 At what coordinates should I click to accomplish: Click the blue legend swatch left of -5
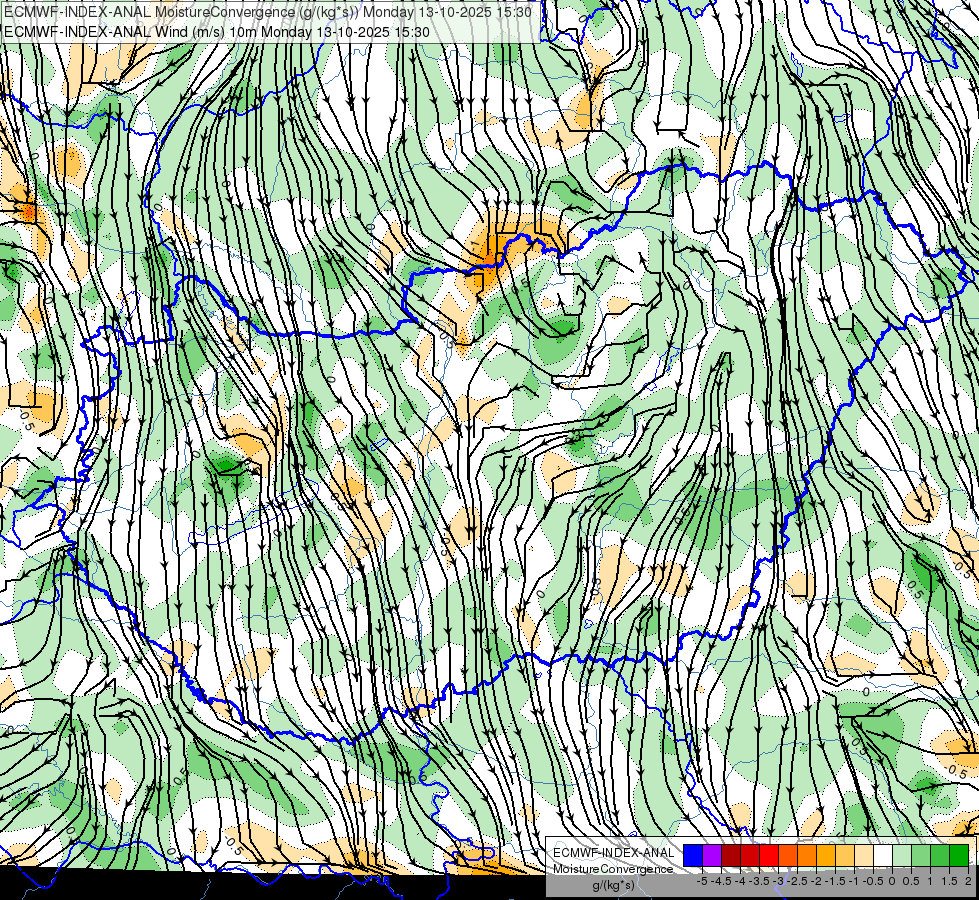click(x=693, y=855)
